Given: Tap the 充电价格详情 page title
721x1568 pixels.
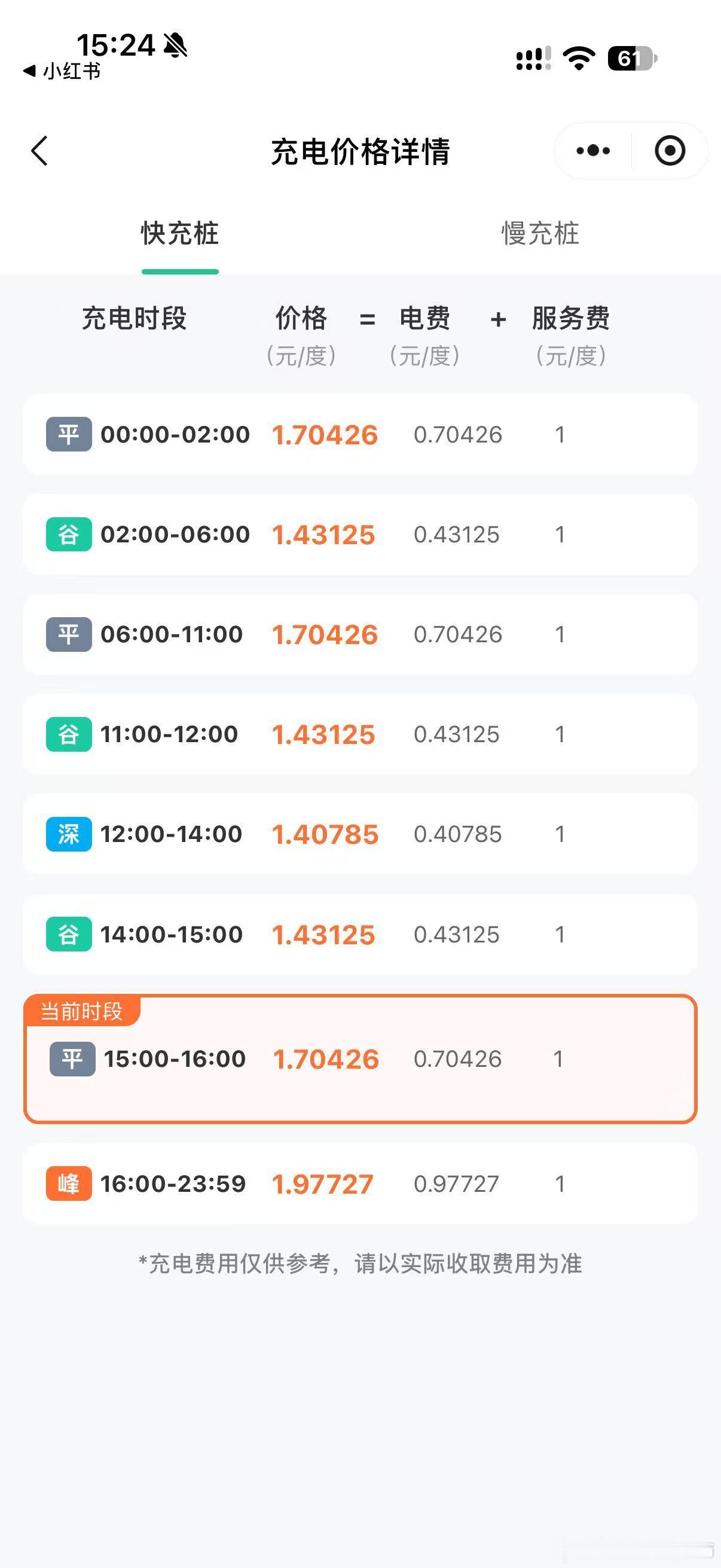Looking at the screenshot, I should click(360, 151).
